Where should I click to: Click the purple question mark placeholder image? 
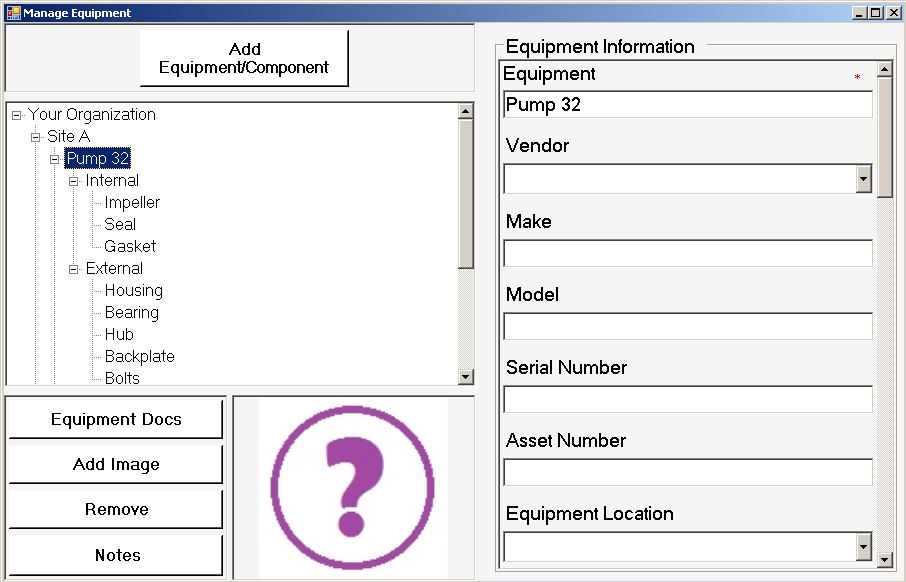[352, 488]
